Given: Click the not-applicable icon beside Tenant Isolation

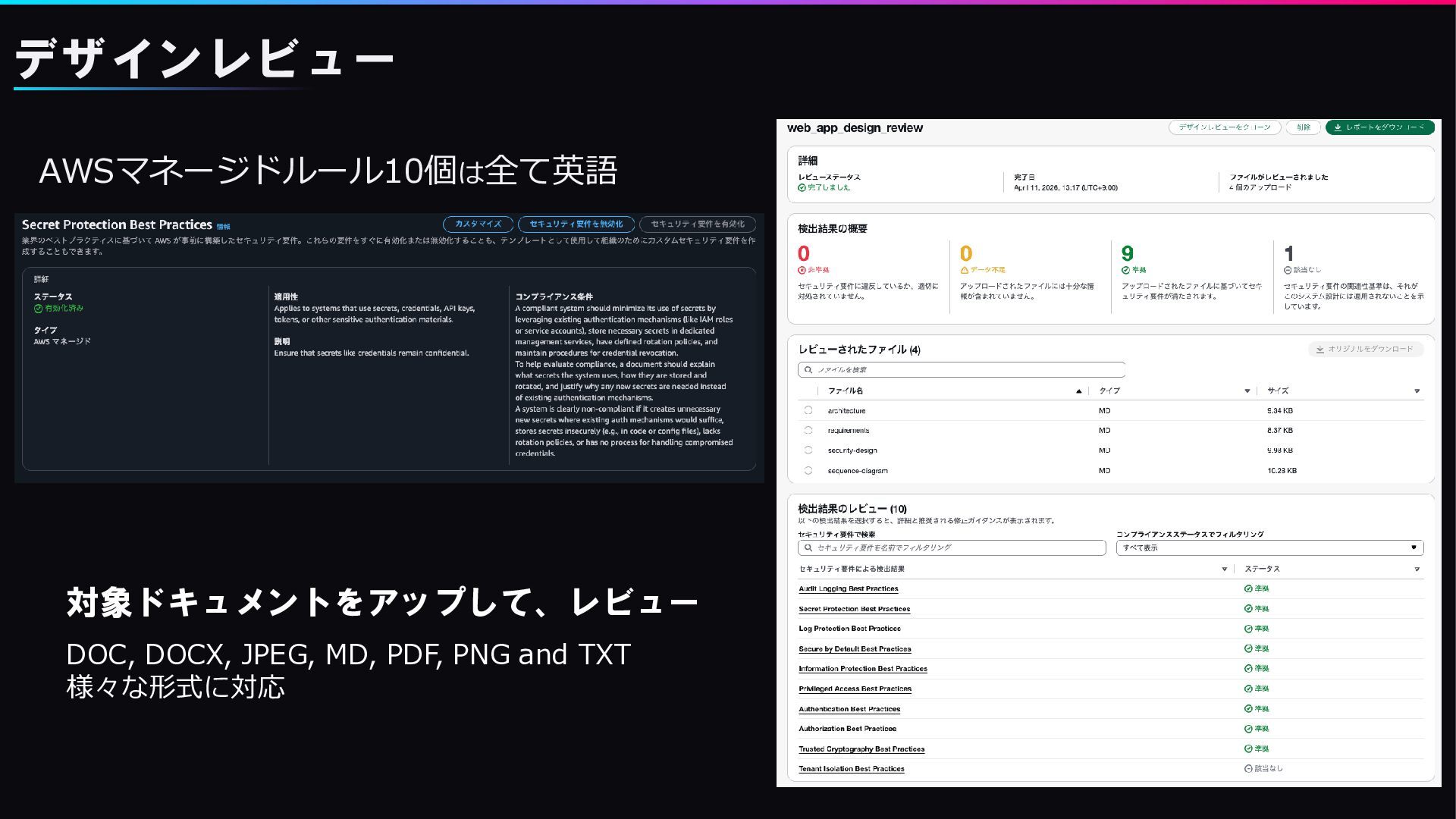Looking at the screenshot, I should 1248,768.
